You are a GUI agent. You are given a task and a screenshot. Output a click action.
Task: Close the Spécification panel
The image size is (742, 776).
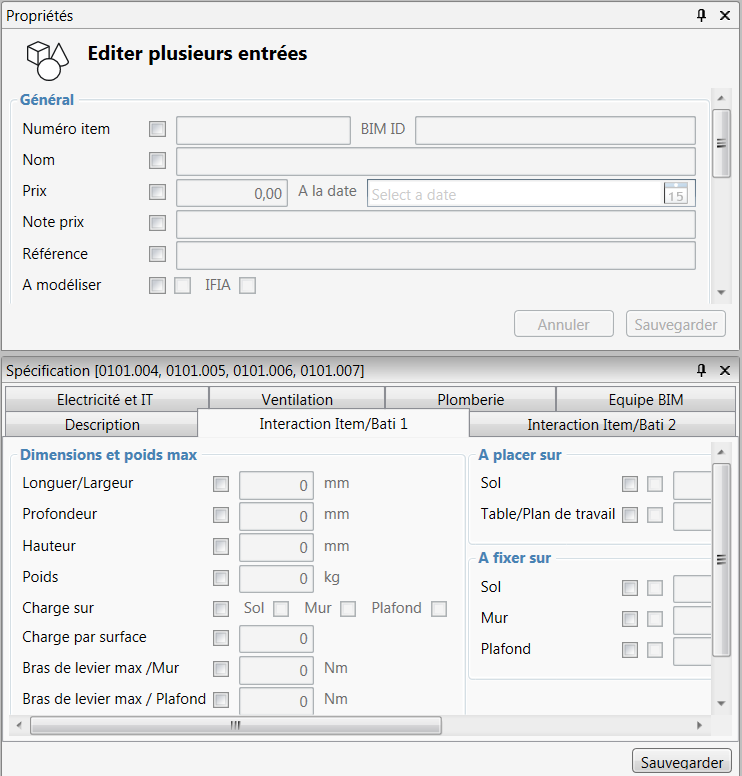725,370
